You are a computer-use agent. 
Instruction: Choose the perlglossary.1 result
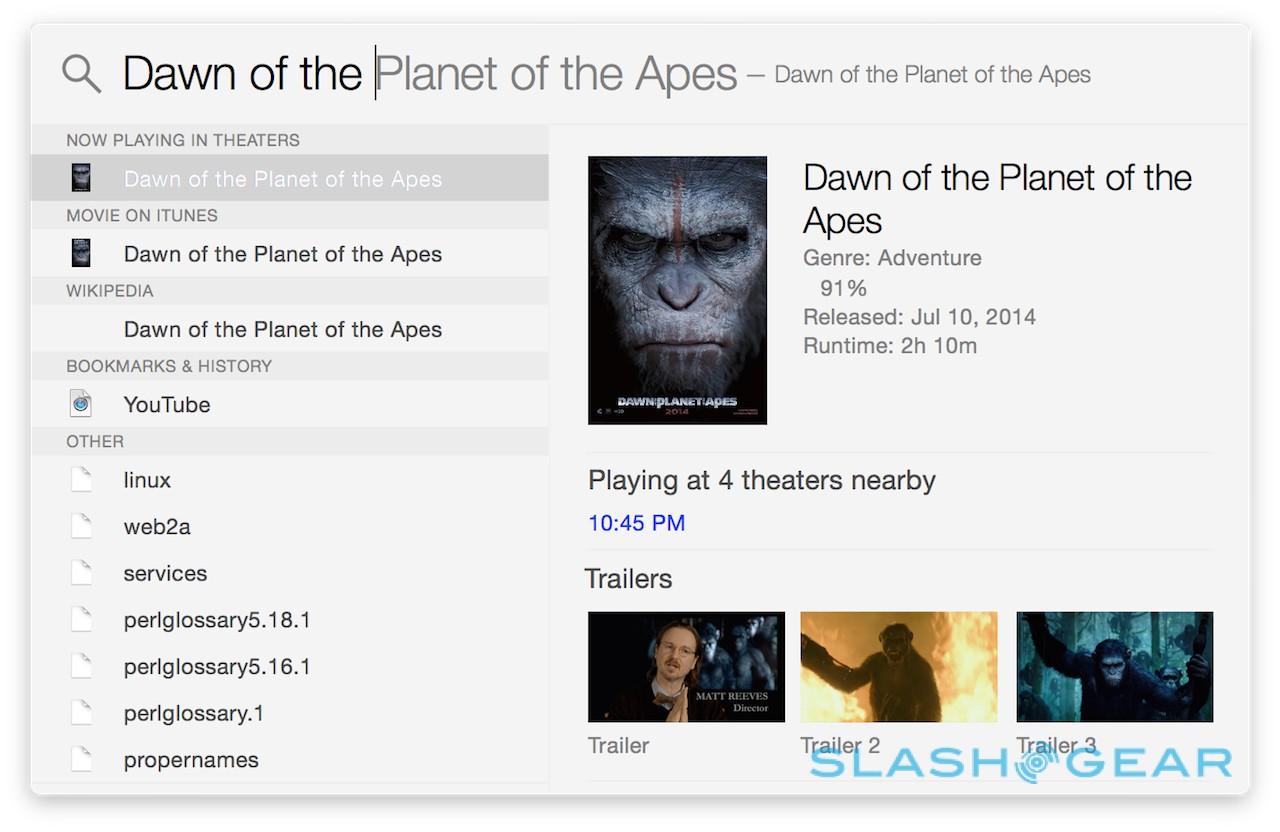pos(194,713)
